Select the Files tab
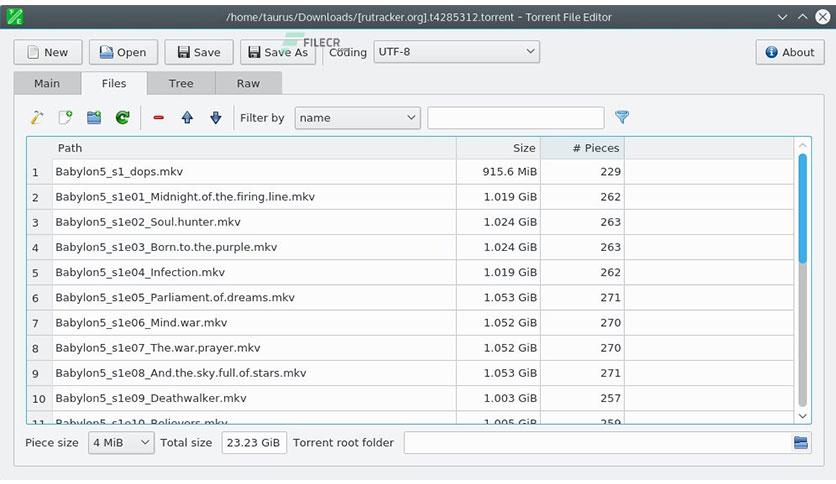This screenshot has height=484, width=836. point(114,83)
